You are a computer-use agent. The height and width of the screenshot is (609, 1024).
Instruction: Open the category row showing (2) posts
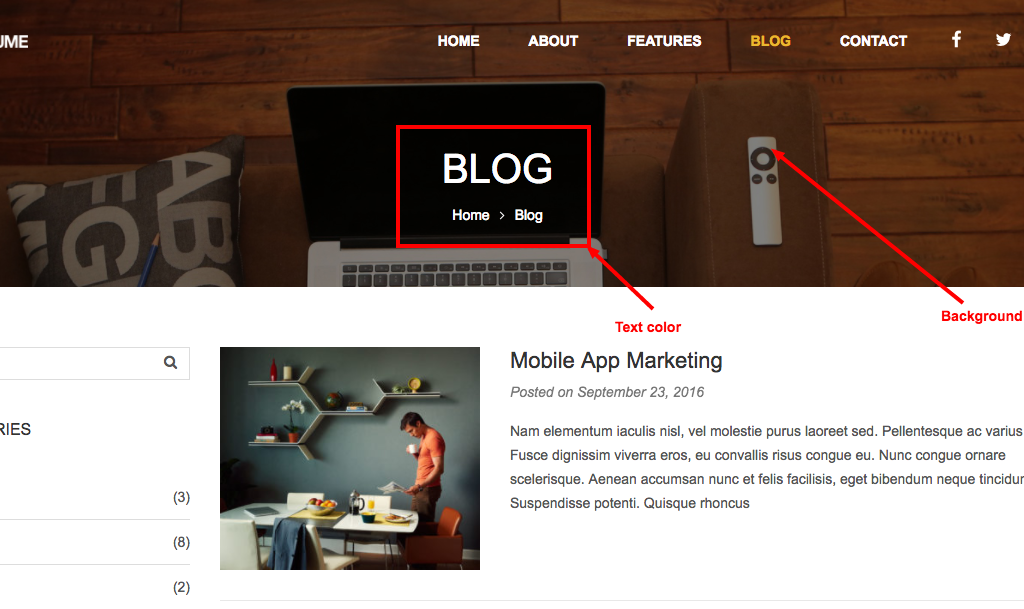(95, 587)
